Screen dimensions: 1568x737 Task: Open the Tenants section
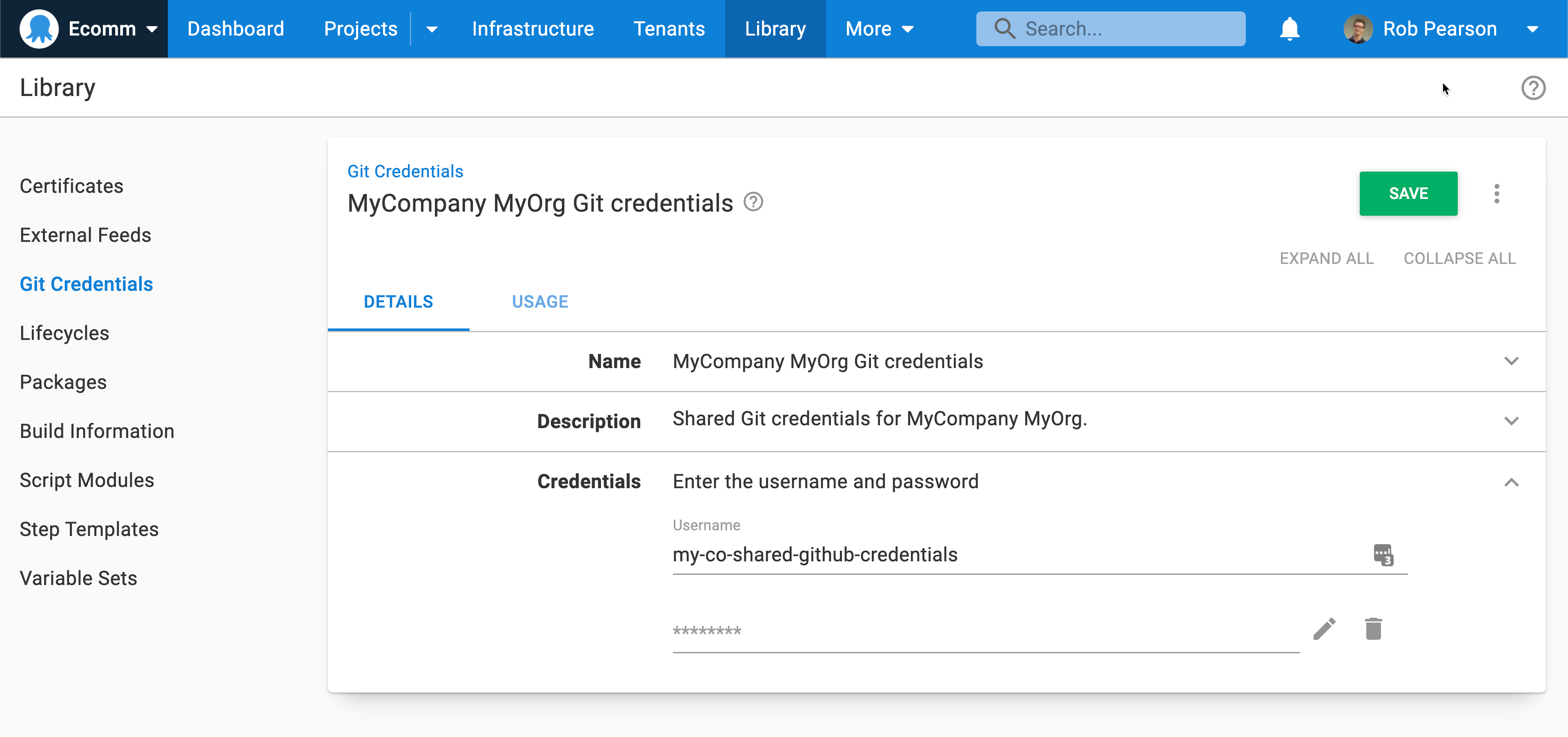click(x=669, y=29)
